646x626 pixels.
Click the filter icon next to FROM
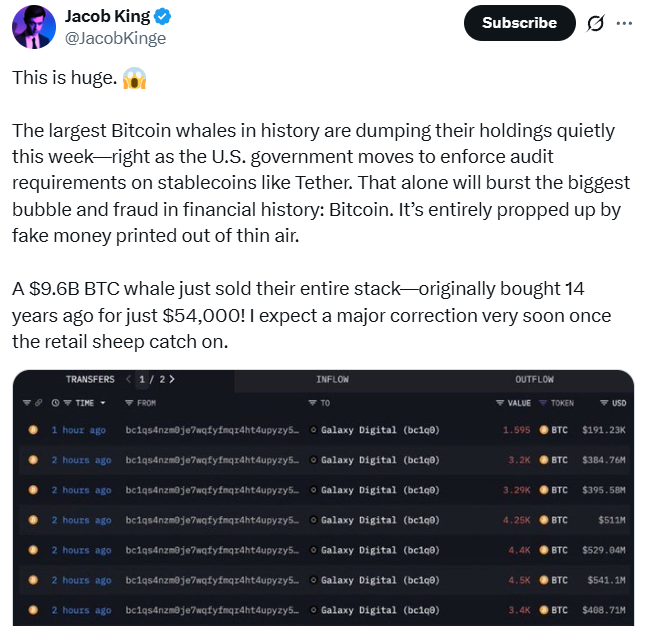pos(129,402)
